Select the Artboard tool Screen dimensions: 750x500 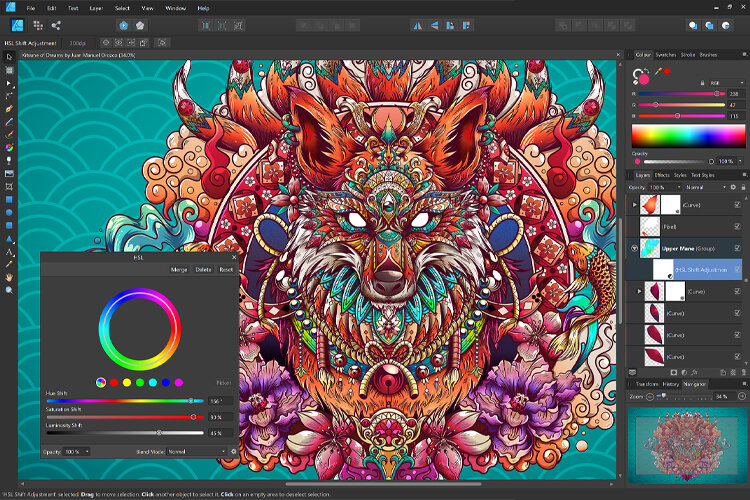pos(9,70)
